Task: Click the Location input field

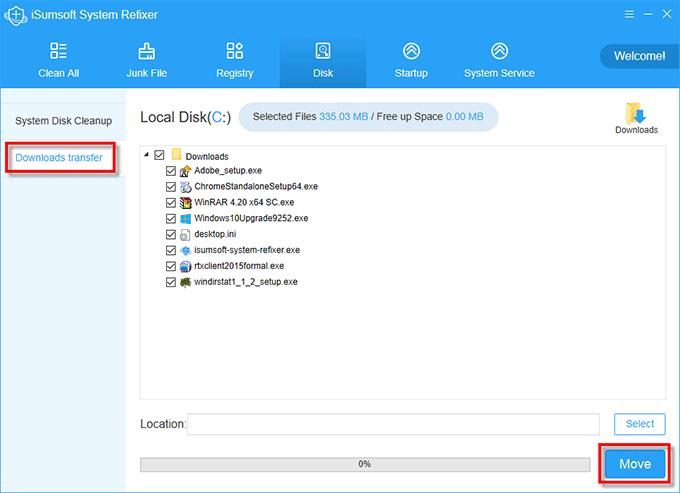Action: click(x=393, y=424)
